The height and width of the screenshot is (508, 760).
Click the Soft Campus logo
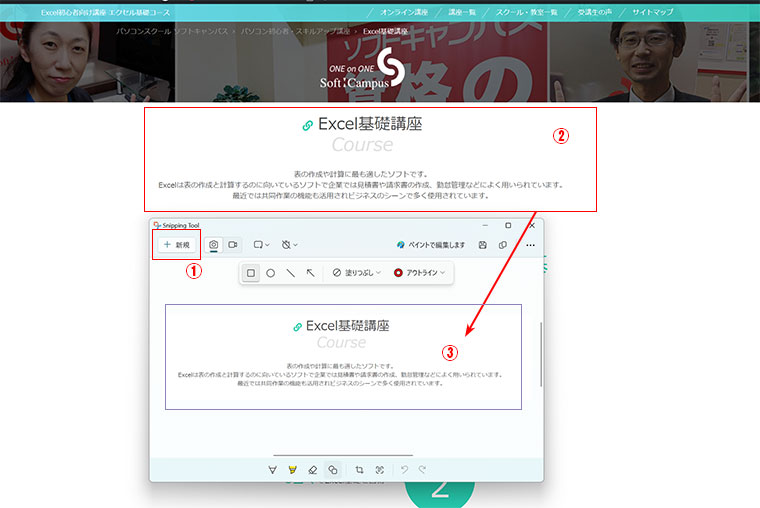[363, 68]
